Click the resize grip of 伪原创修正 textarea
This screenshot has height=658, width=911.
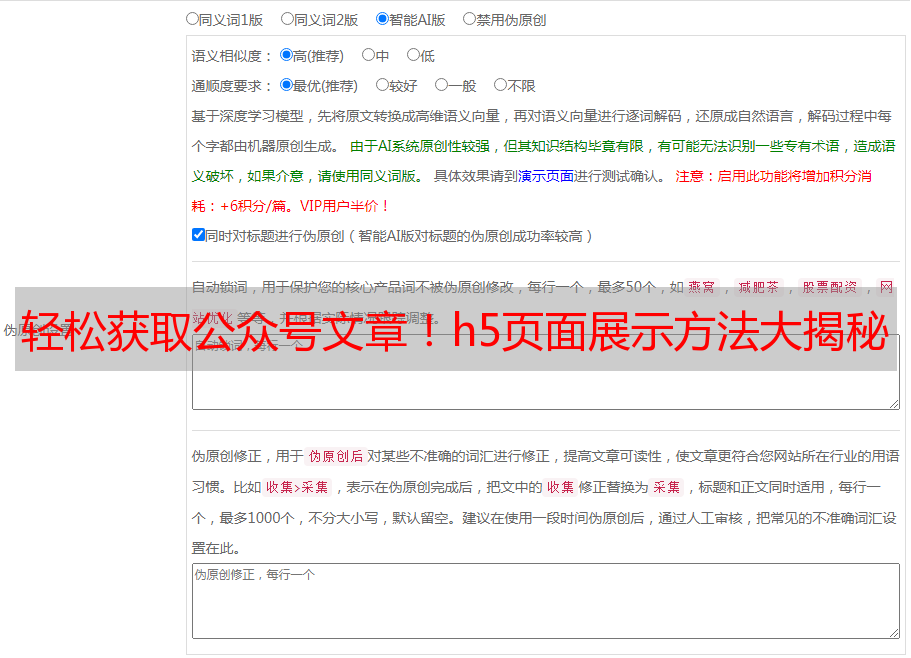click(894, 633)
